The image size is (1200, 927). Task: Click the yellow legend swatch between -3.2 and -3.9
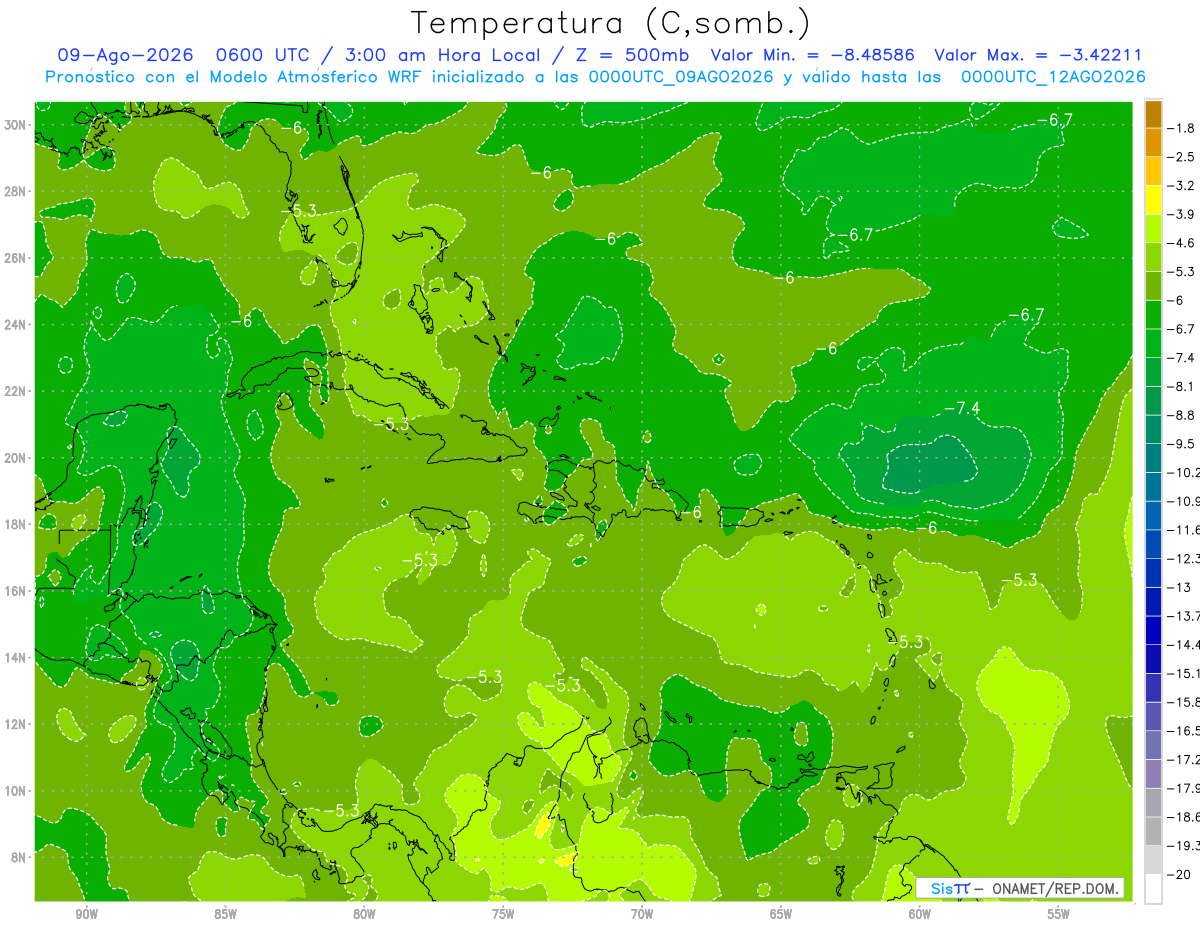(x=1153, y=200)
